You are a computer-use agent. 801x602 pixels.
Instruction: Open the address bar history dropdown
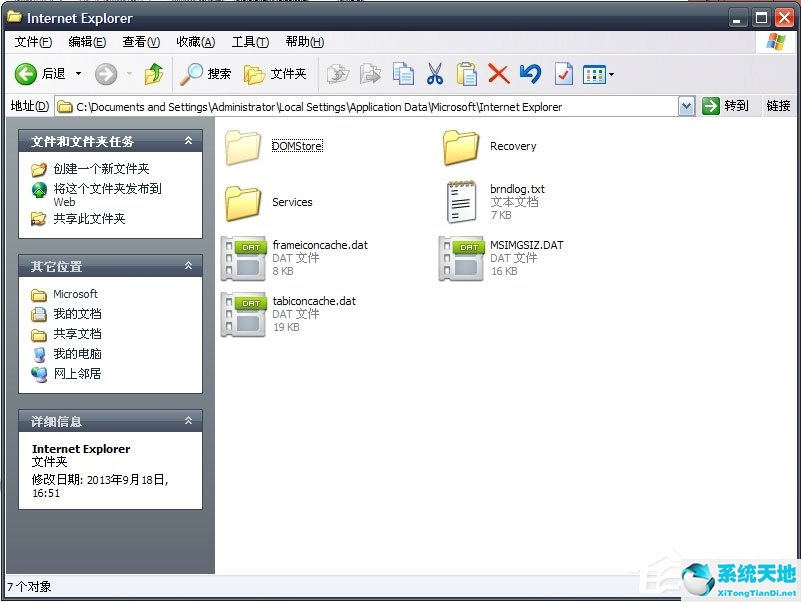(x=686, y=106)
